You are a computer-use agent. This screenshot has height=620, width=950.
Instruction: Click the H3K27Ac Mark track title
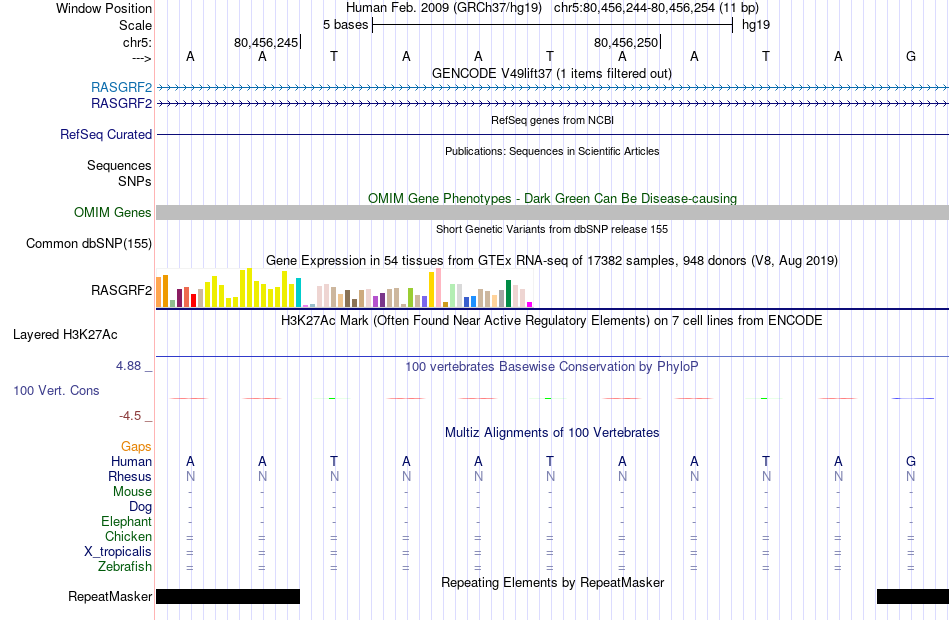point(552,320)
